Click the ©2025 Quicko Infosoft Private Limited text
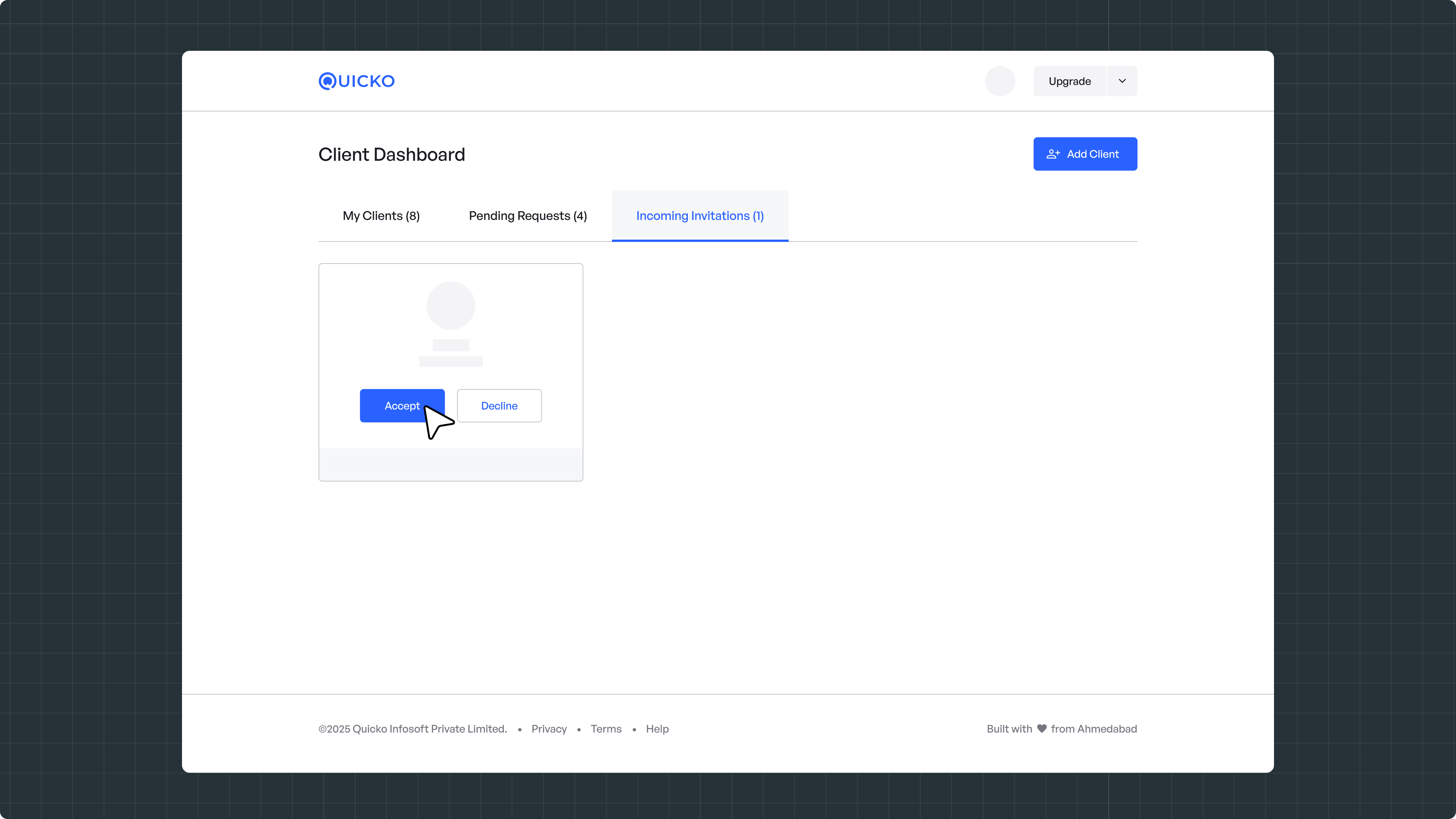The width and height of the screenshot is (1456, 819). (x=413, y=729)
